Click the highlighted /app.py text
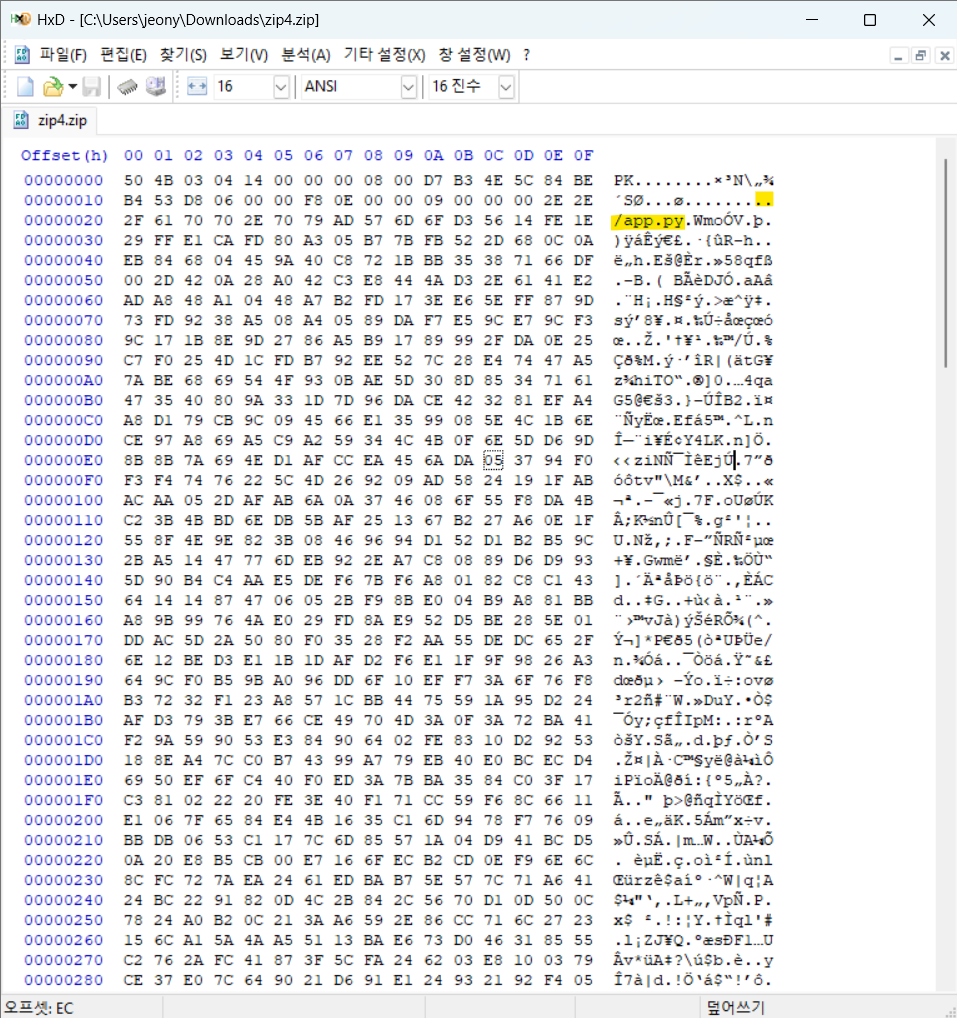 (646, 220)
